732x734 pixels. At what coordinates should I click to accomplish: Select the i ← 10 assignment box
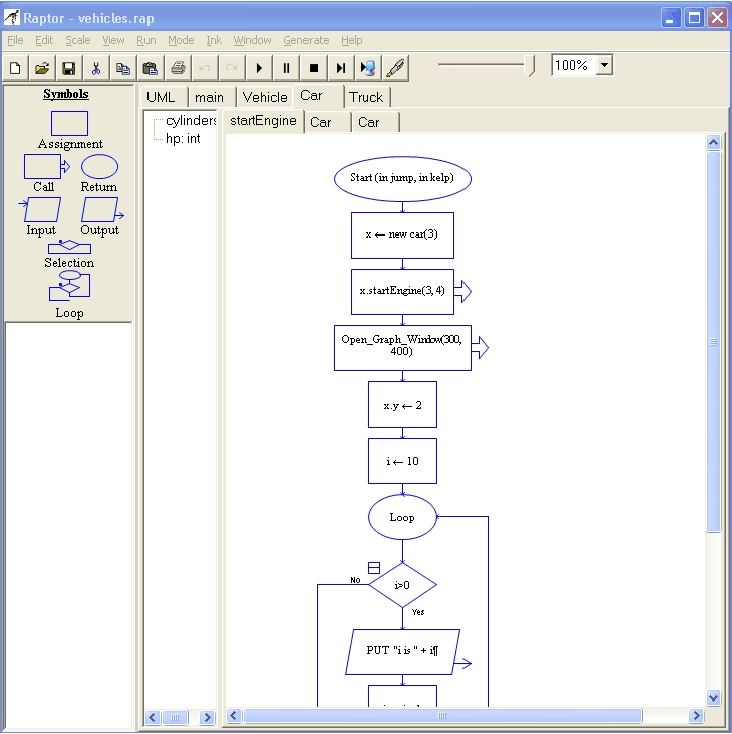click(403, 461)
